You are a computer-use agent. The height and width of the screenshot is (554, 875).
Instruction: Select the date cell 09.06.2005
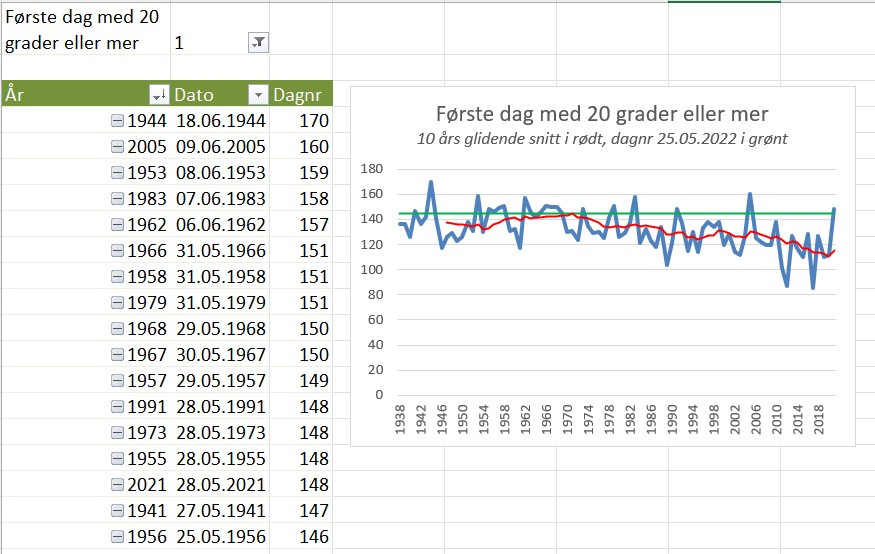[x=220, y=147]
